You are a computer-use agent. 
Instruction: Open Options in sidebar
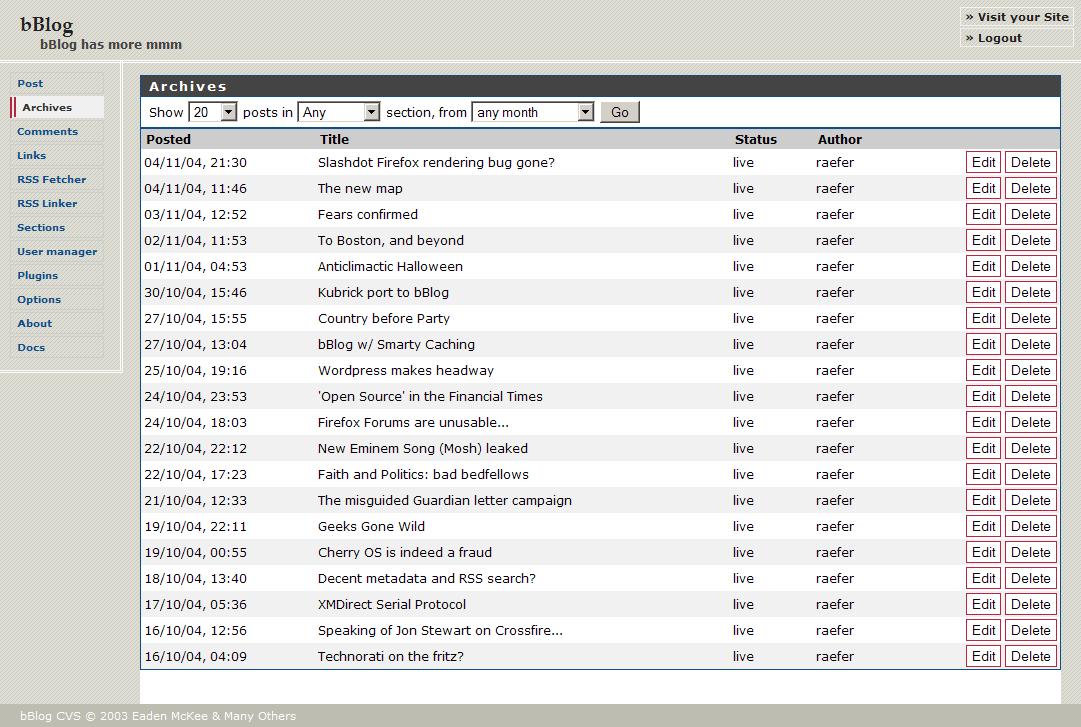[57, 300]
